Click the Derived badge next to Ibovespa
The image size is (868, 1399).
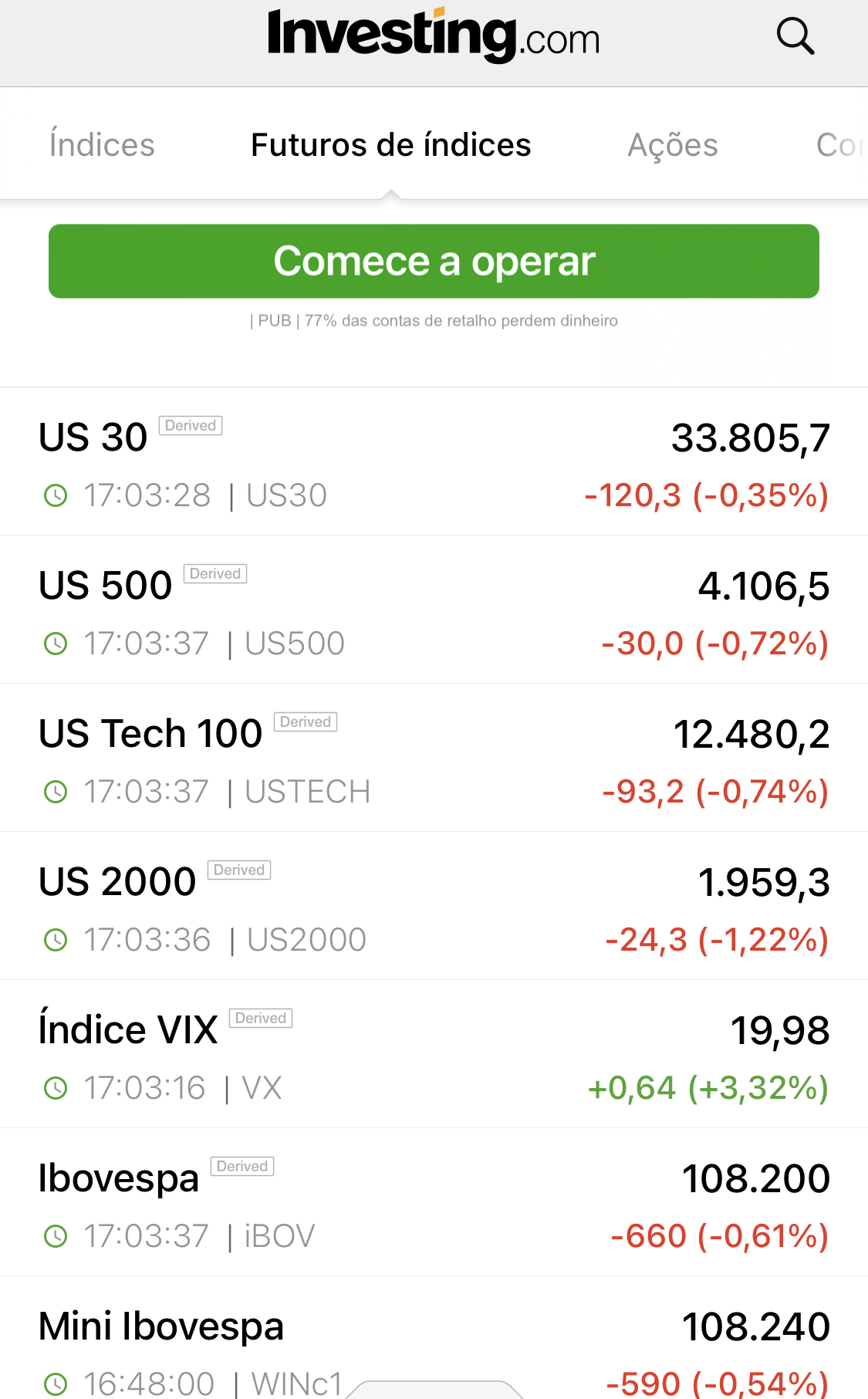pos(242,1167)
